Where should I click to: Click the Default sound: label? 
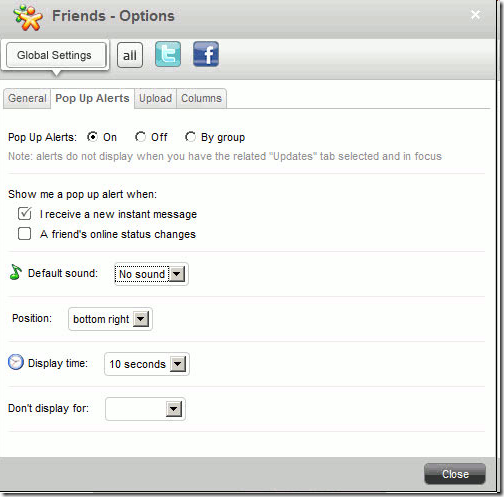coord(63,273)
